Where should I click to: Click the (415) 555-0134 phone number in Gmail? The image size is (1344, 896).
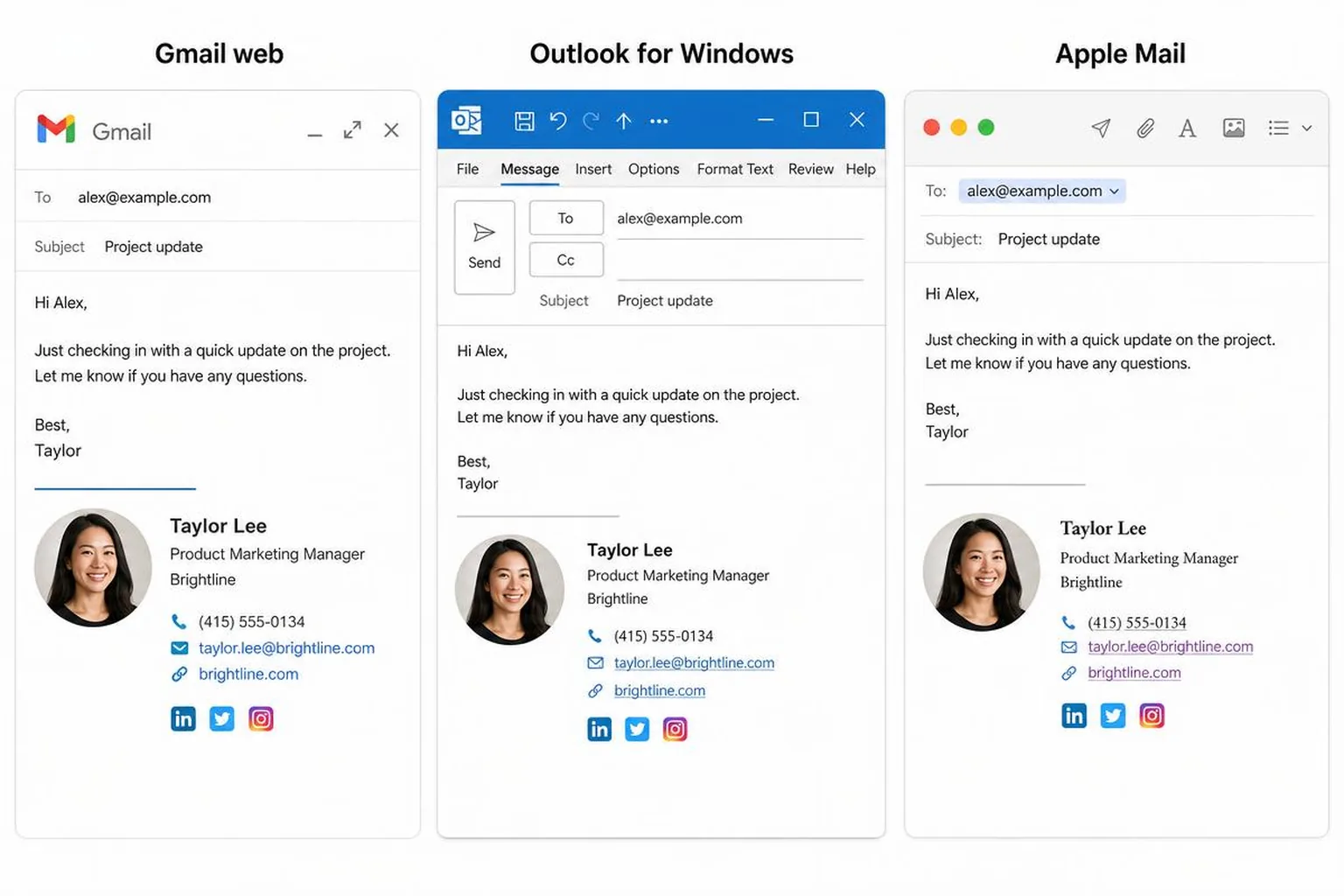pyautogui.click(x=252, y=622)
